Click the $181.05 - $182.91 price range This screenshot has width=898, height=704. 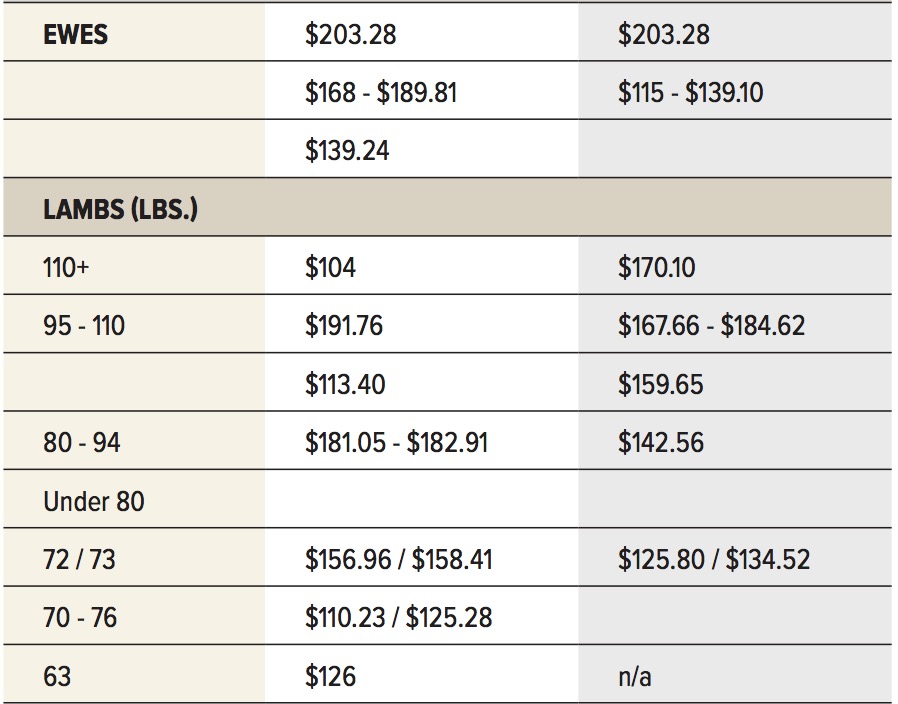[x=396, y=443]
